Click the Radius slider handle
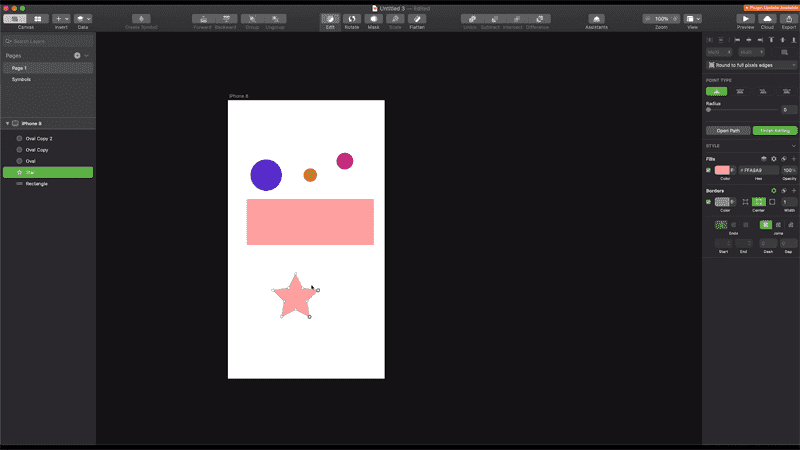This screenshot has height=450, width=800. 708,110
